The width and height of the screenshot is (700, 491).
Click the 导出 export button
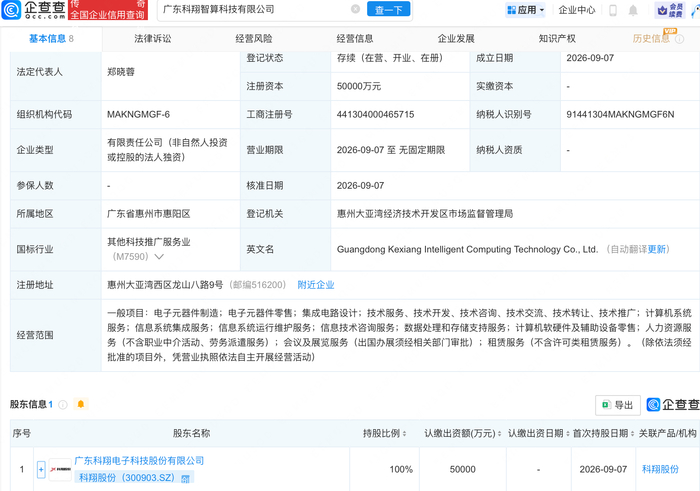(x=618, y=405)
